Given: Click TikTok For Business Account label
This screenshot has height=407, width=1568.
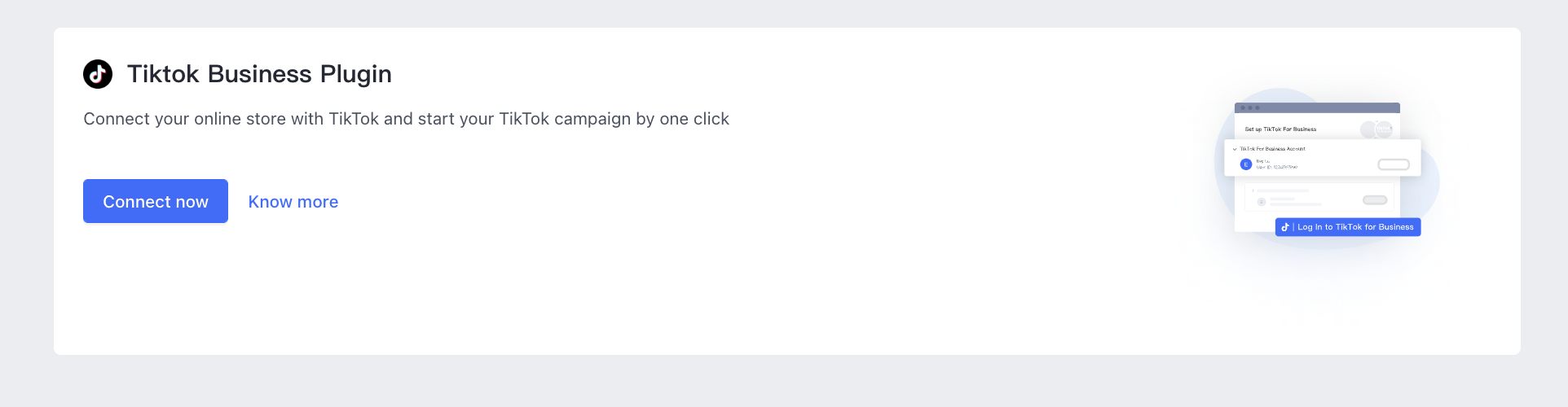Looking at the screenshot, I should (x=1273, y=149).
